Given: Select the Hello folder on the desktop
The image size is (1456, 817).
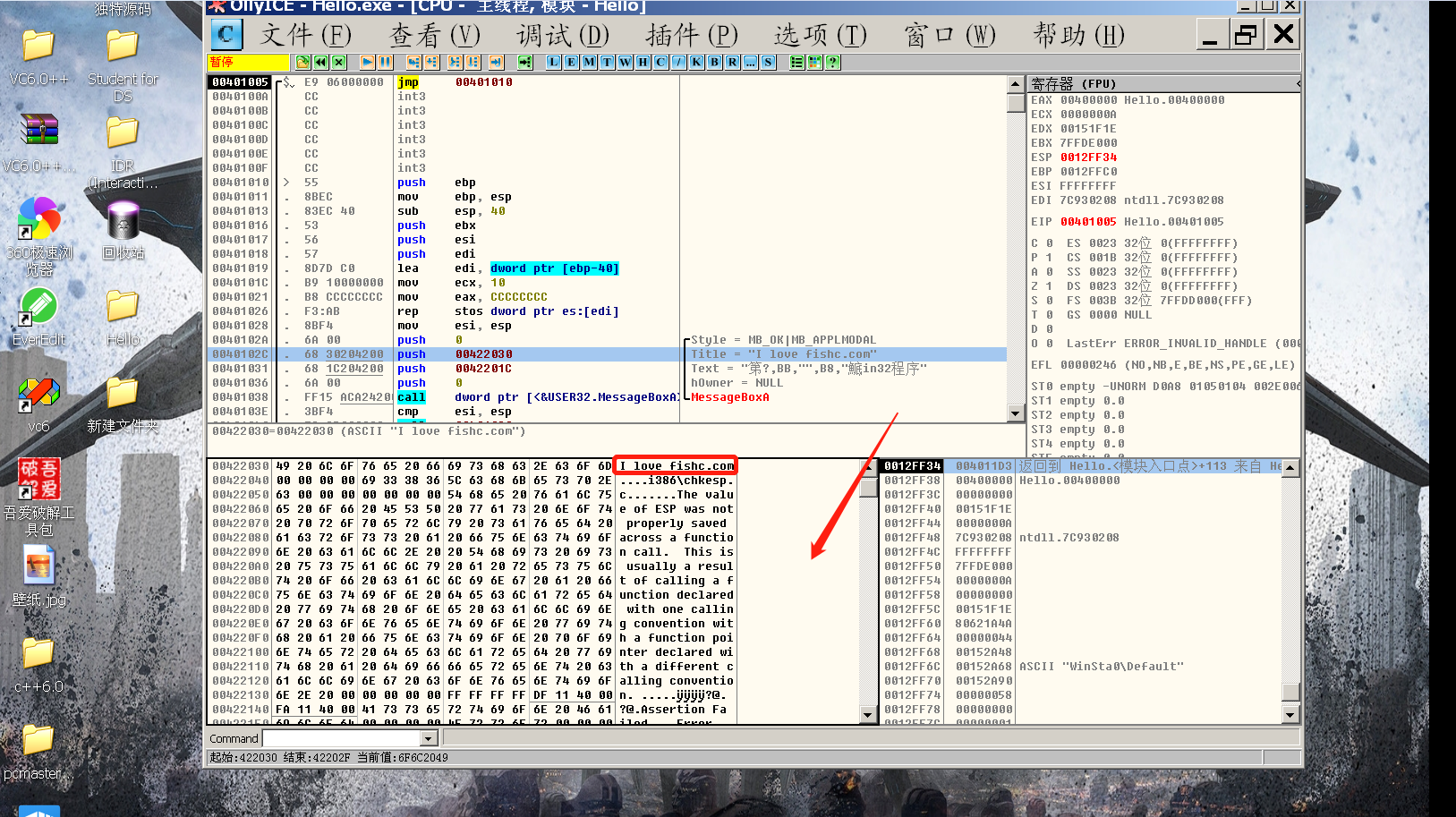Looking at the screenshot, I should point(123,318).
